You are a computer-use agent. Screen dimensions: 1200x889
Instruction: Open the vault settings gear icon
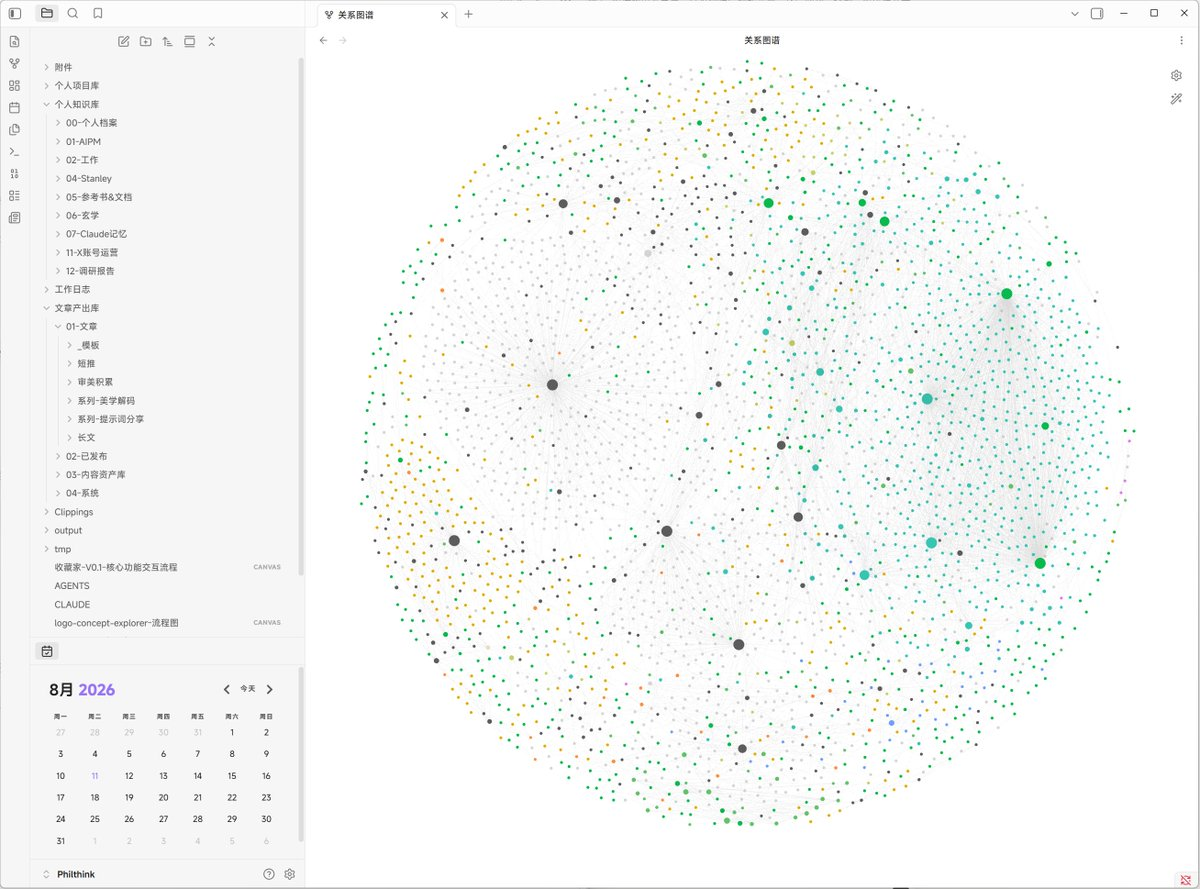tap(290, 874)
